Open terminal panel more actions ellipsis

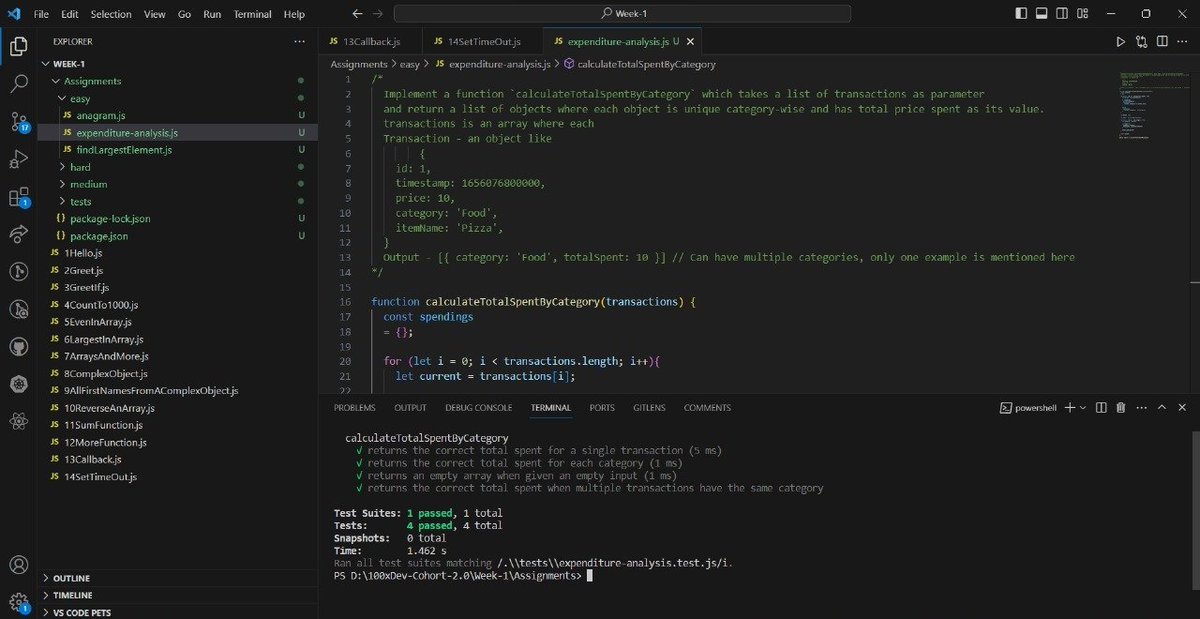coord(1141,408)
